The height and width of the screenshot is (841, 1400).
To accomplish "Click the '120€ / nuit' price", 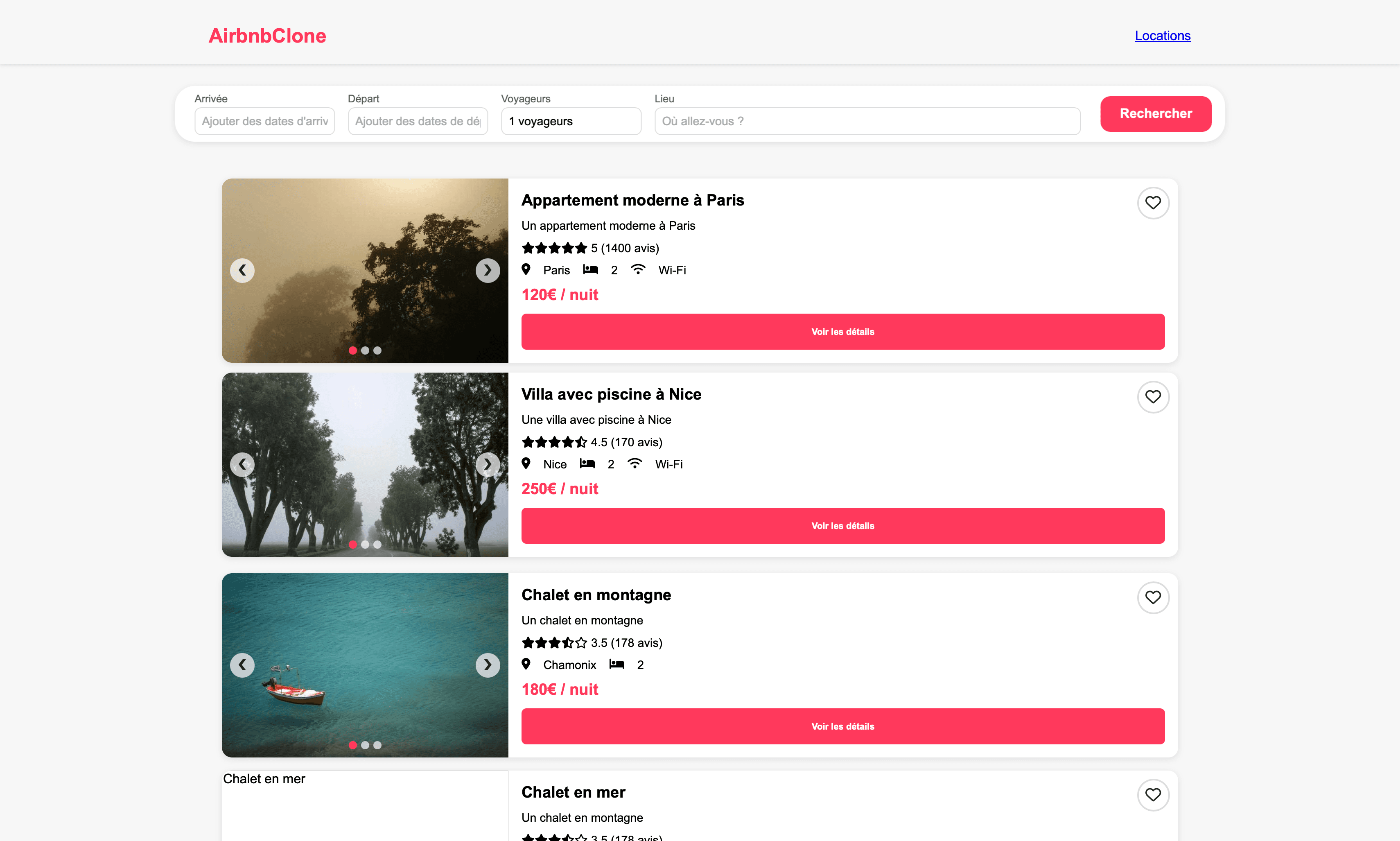I will click(x=559, y=295).
